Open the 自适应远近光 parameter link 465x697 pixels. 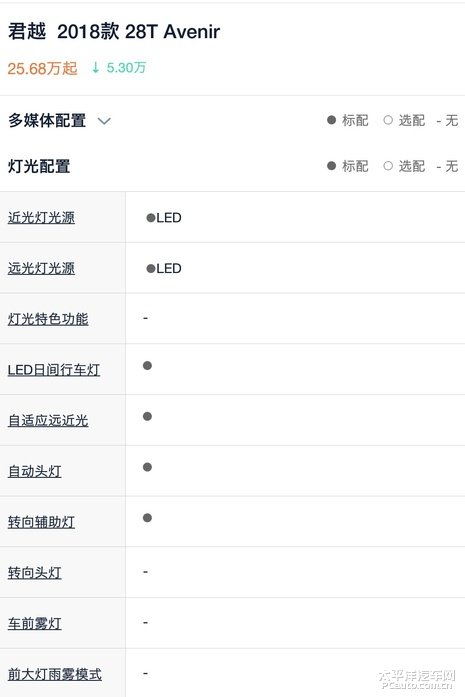[x=48, y=420]
